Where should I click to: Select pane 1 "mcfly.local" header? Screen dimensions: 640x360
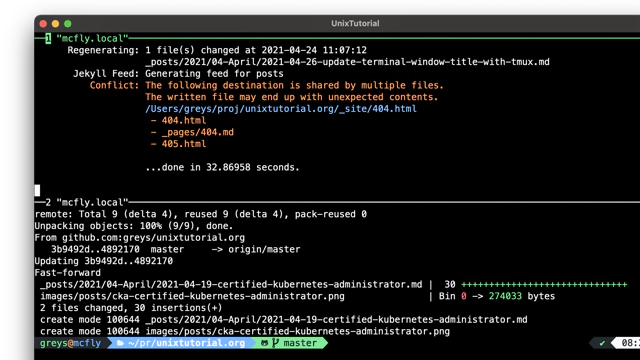click(87, 38)
